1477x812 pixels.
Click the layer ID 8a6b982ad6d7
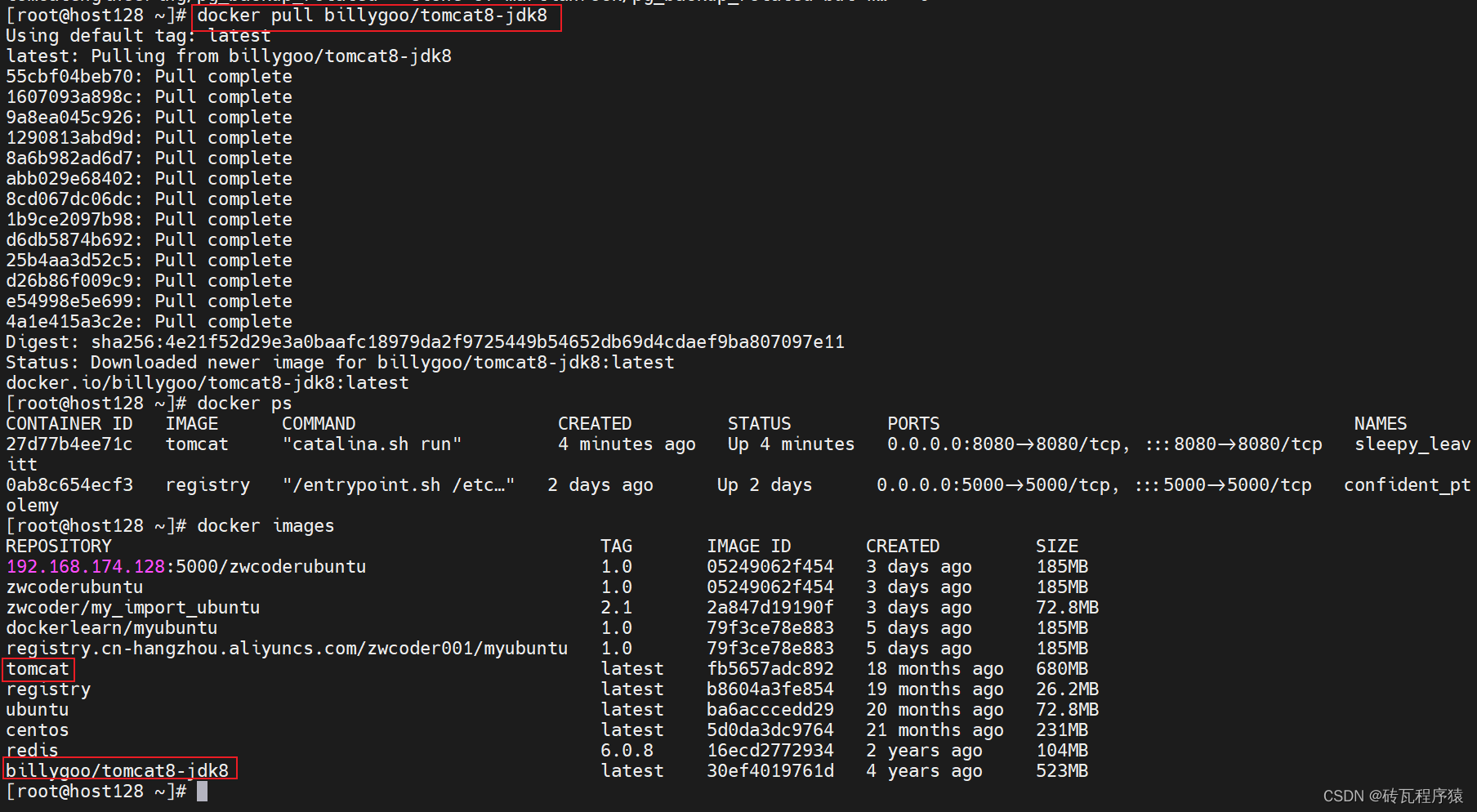point(69,158)
